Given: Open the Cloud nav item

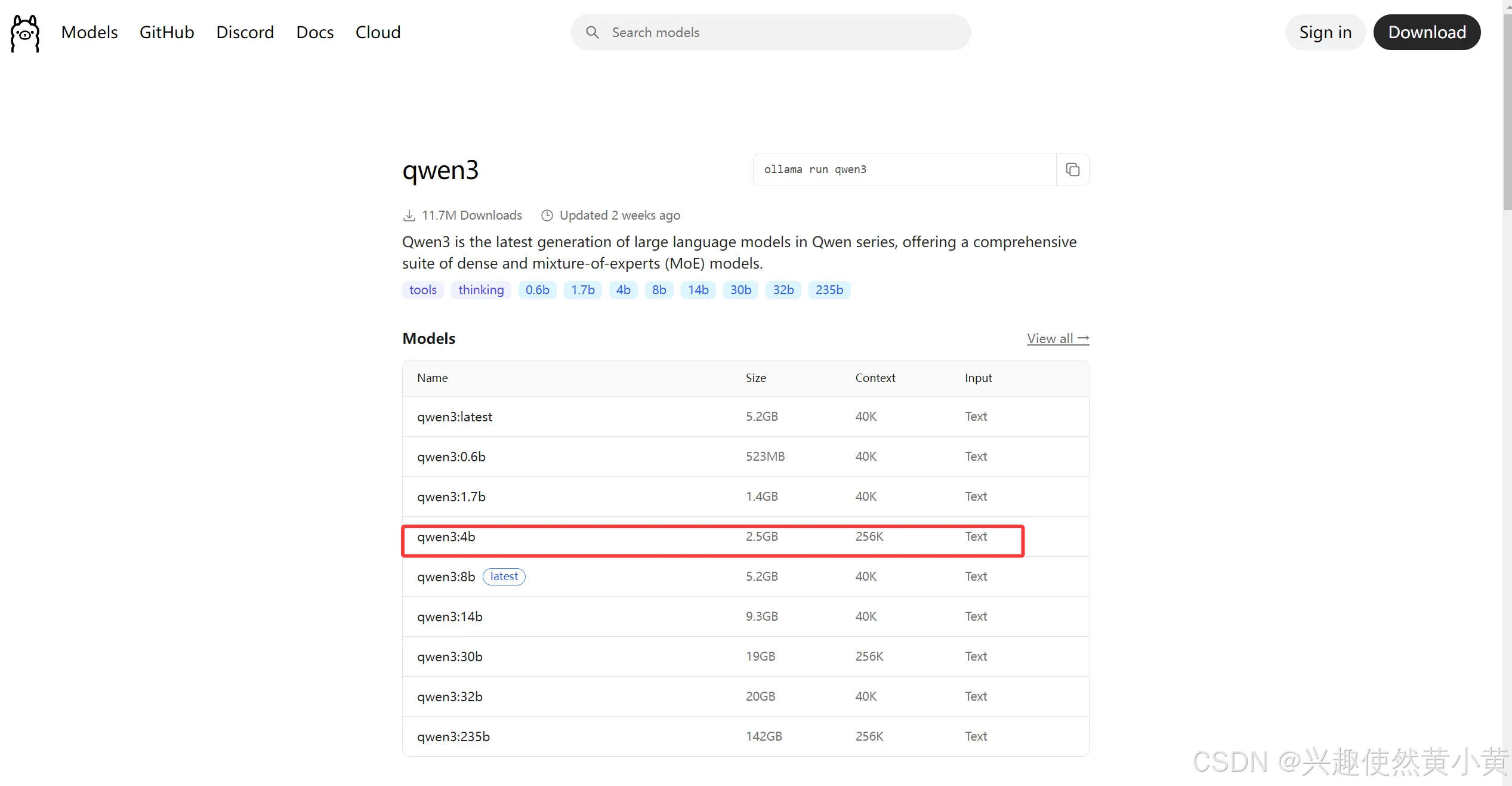Looking at the screenshot, I should (x=378, y=32).
